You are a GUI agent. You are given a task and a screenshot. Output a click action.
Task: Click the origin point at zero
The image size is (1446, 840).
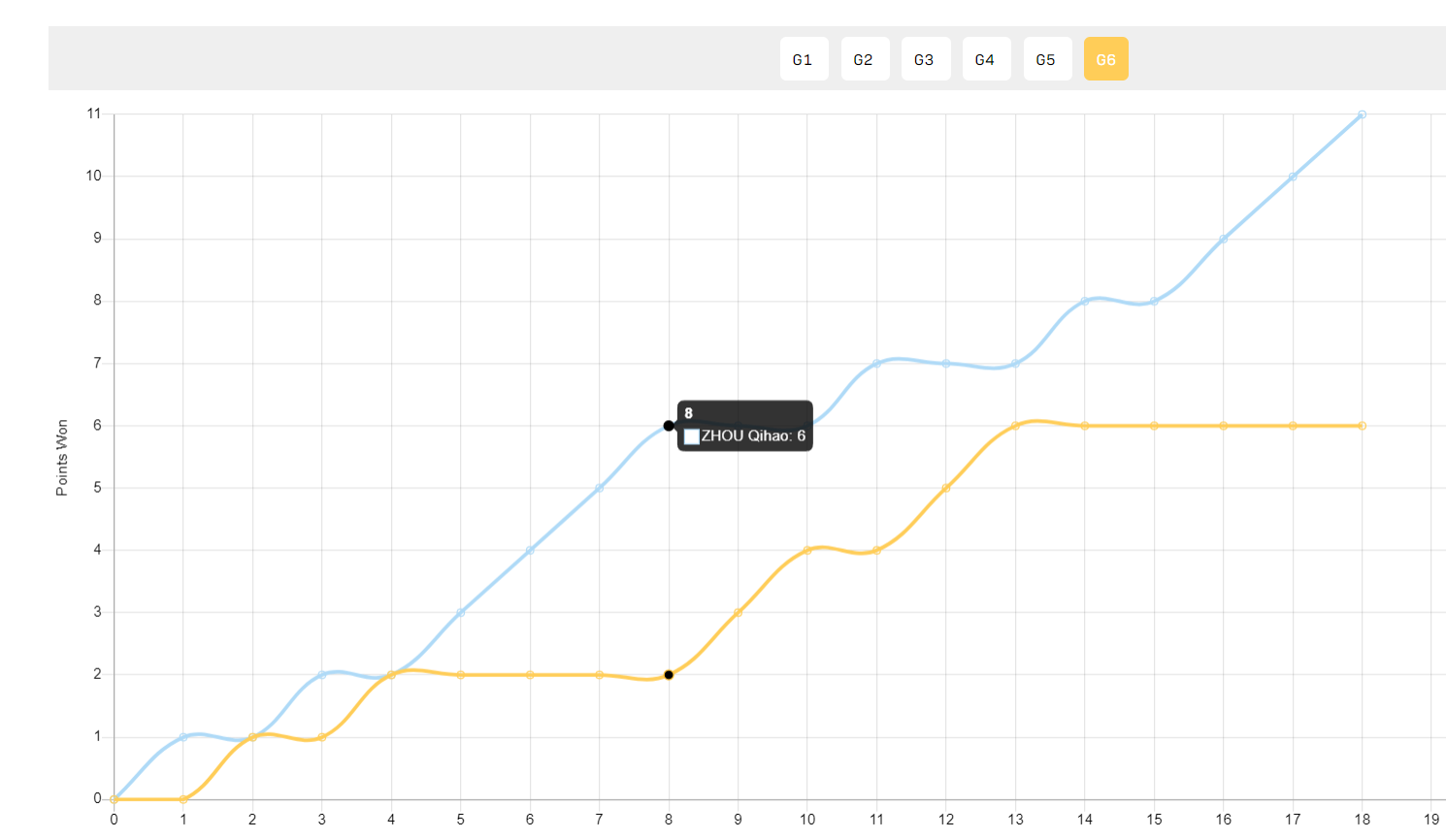pyautogui.click(x=115, y=799)
